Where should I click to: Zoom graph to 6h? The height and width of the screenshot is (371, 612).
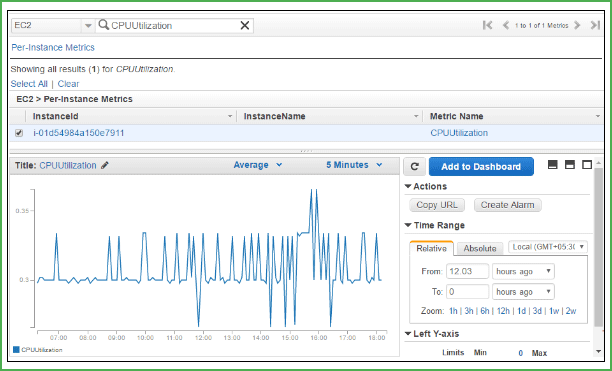coord(485,311)
